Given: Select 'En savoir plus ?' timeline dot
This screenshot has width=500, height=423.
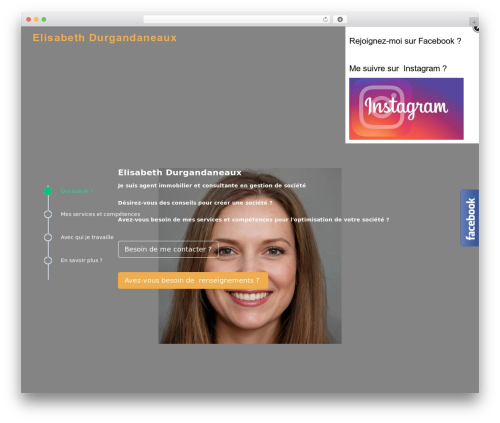Looking at the screenshot, I should pyautogui.click(x=48, y=260).
